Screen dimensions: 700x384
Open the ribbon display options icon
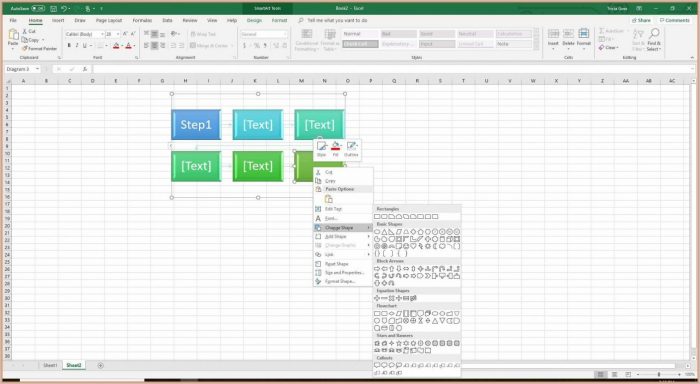tap(639, 8)
